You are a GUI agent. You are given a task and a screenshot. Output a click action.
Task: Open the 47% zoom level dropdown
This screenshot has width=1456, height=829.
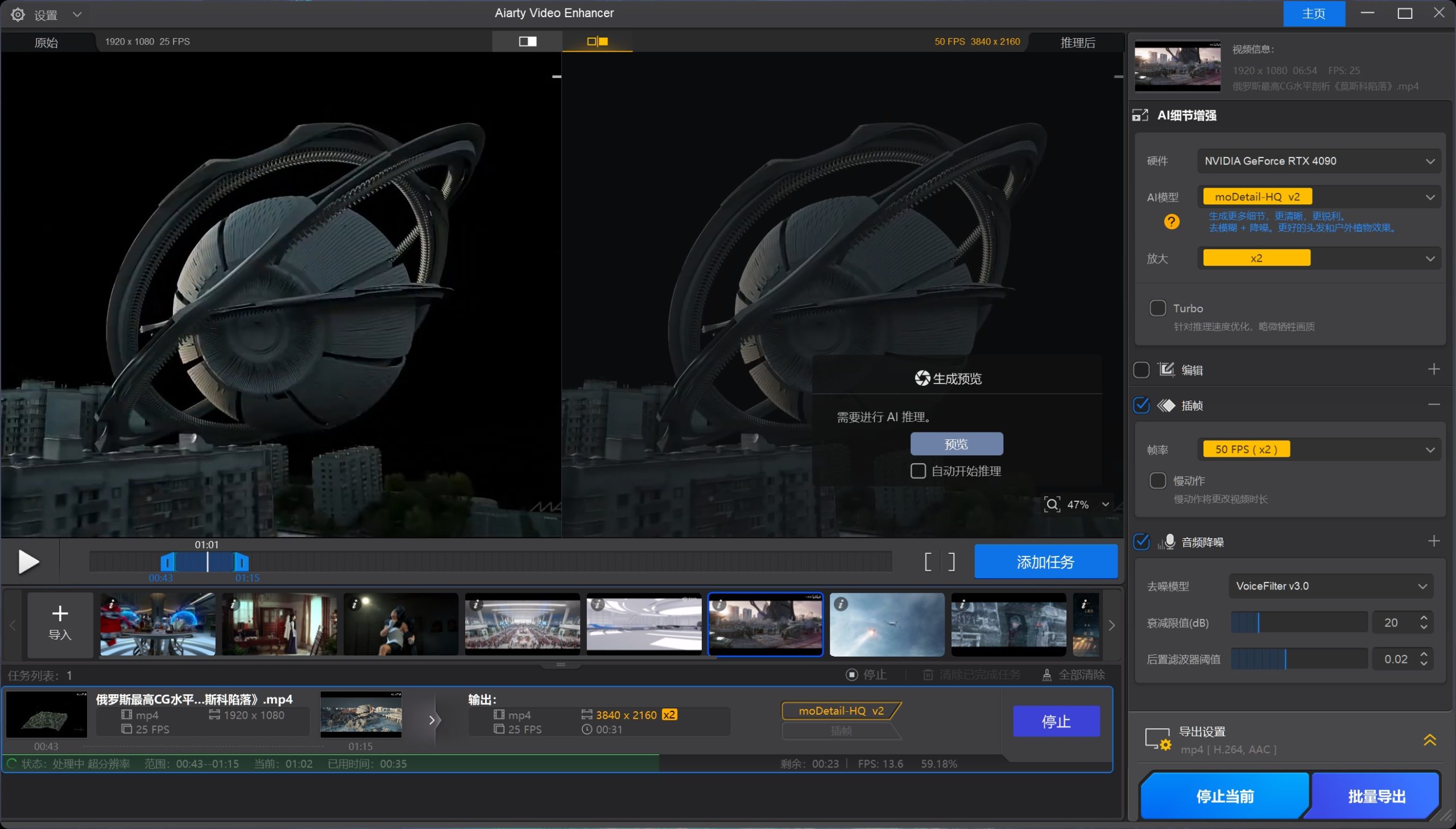click(1105, 505)
